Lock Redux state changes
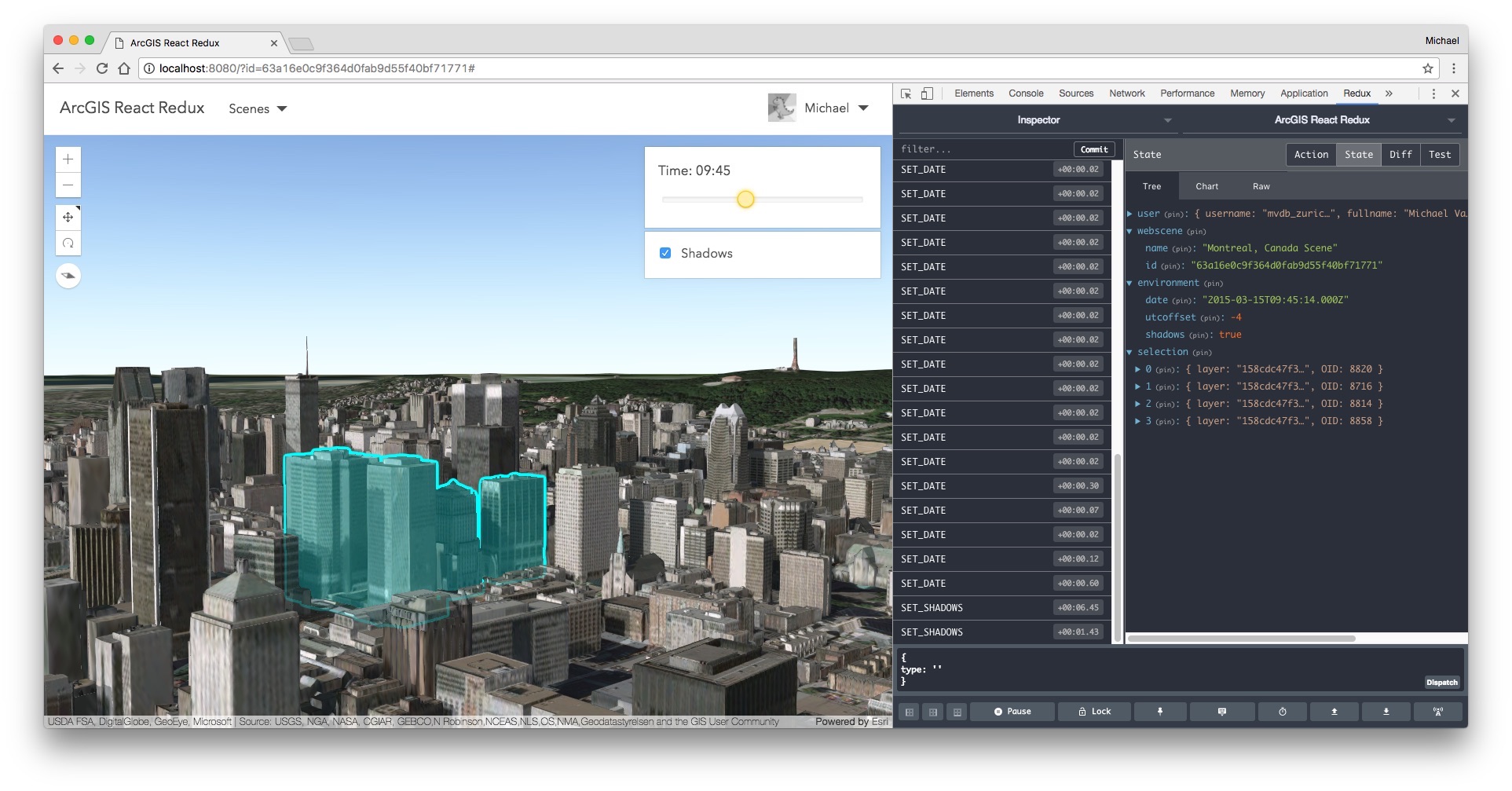 (1094, 712)
